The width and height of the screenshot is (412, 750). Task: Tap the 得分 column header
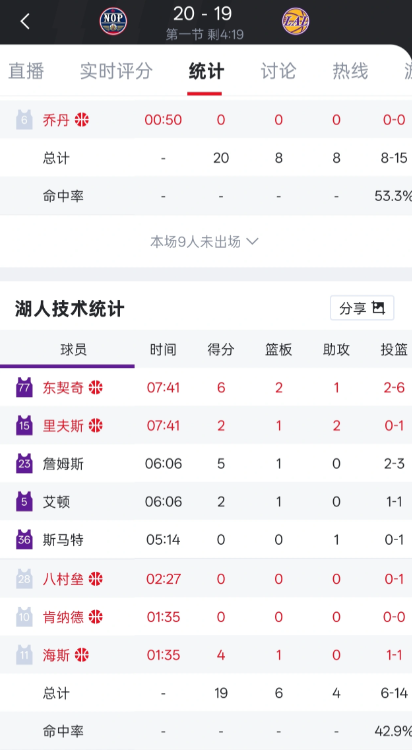coord(221,349)
